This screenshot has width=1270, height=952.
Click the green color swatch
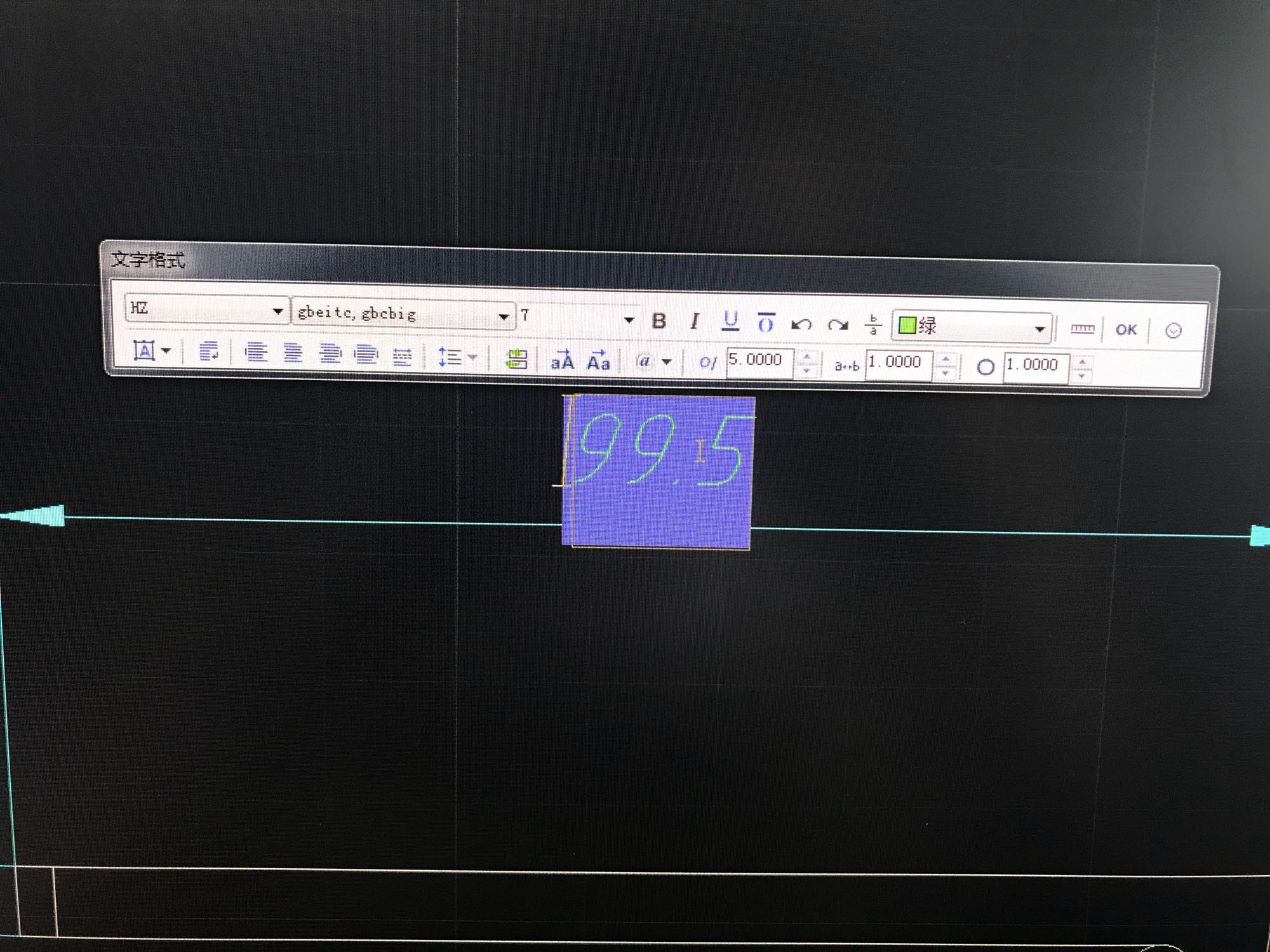click(907, 325)
